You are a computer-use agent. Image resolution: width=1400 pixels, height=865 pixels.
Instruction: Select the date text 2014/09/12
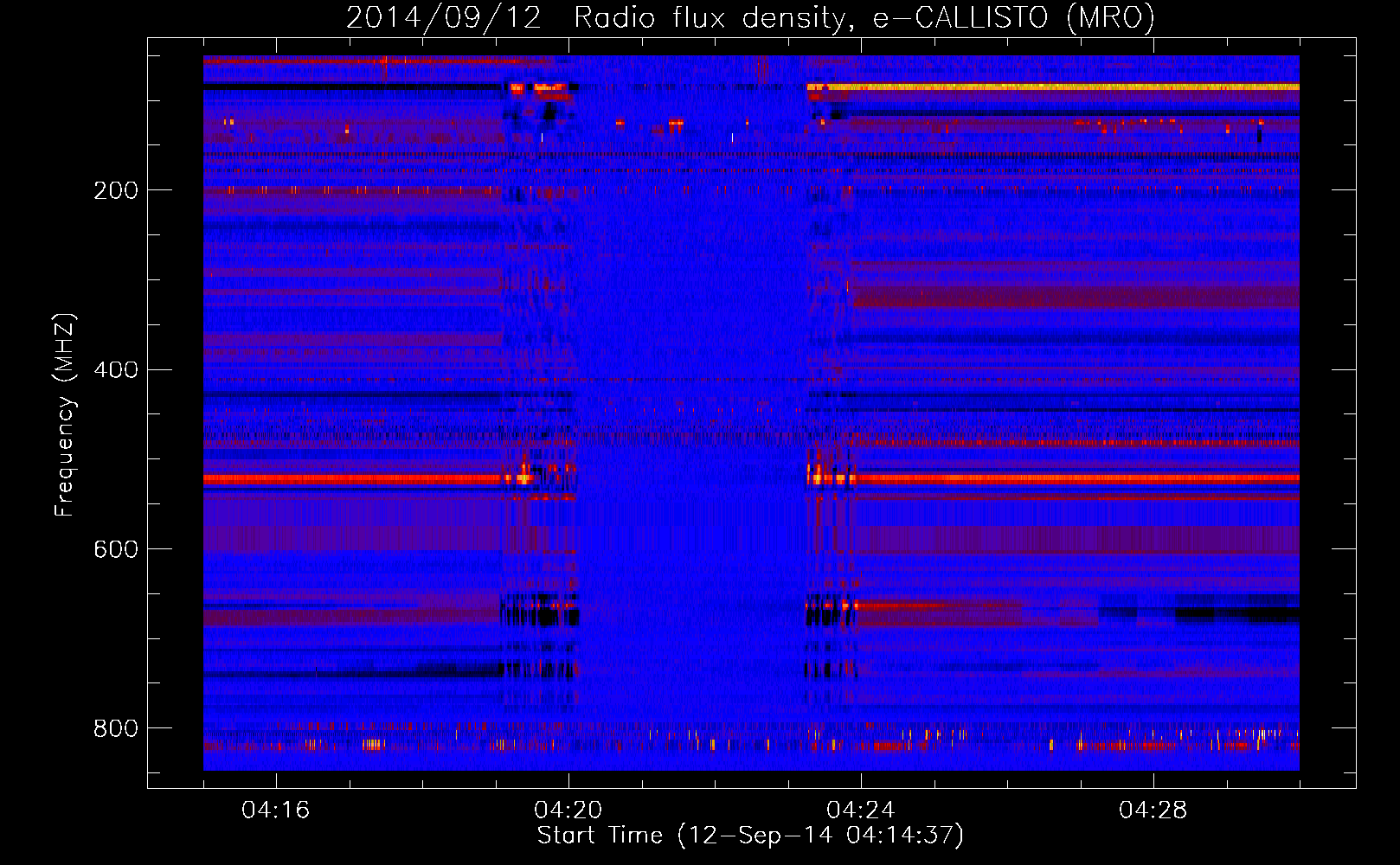click(x=444, y=18)
